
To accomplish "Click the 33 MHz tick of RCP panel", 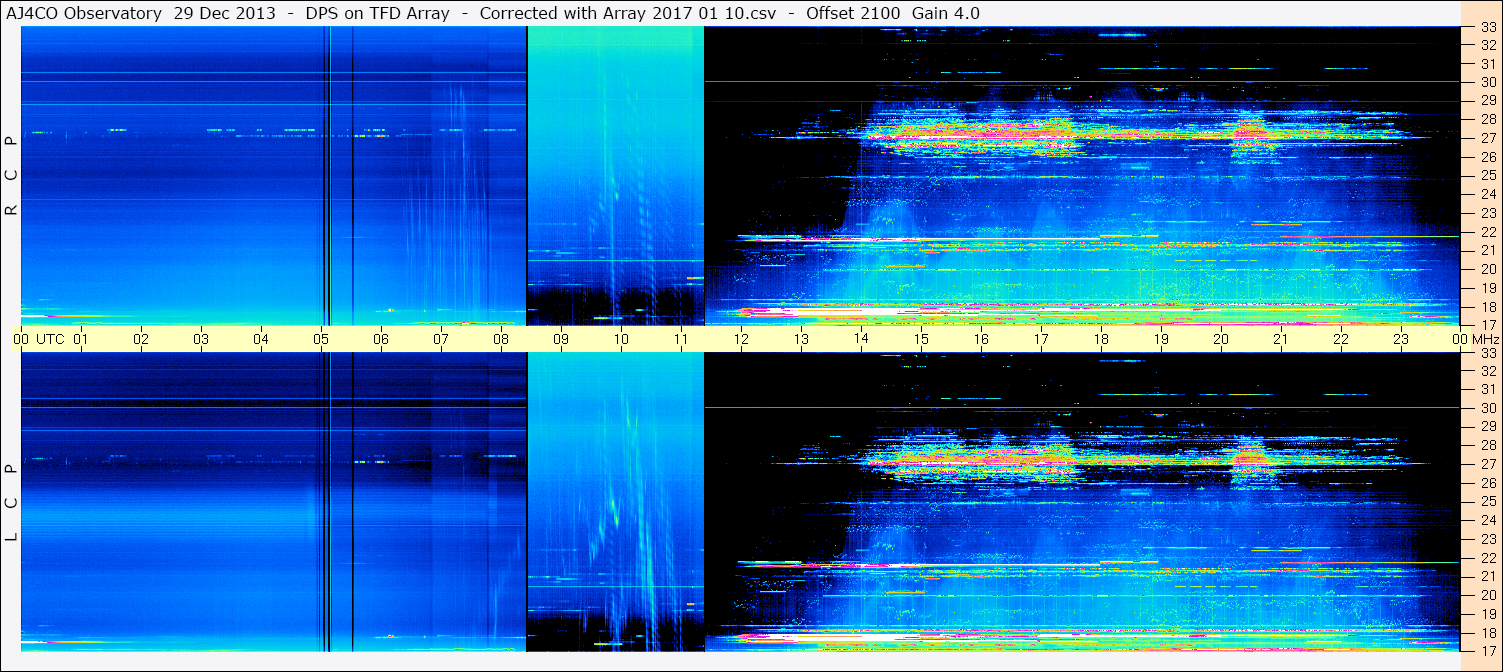I will pyautogui.click(x=1488, y=27).
